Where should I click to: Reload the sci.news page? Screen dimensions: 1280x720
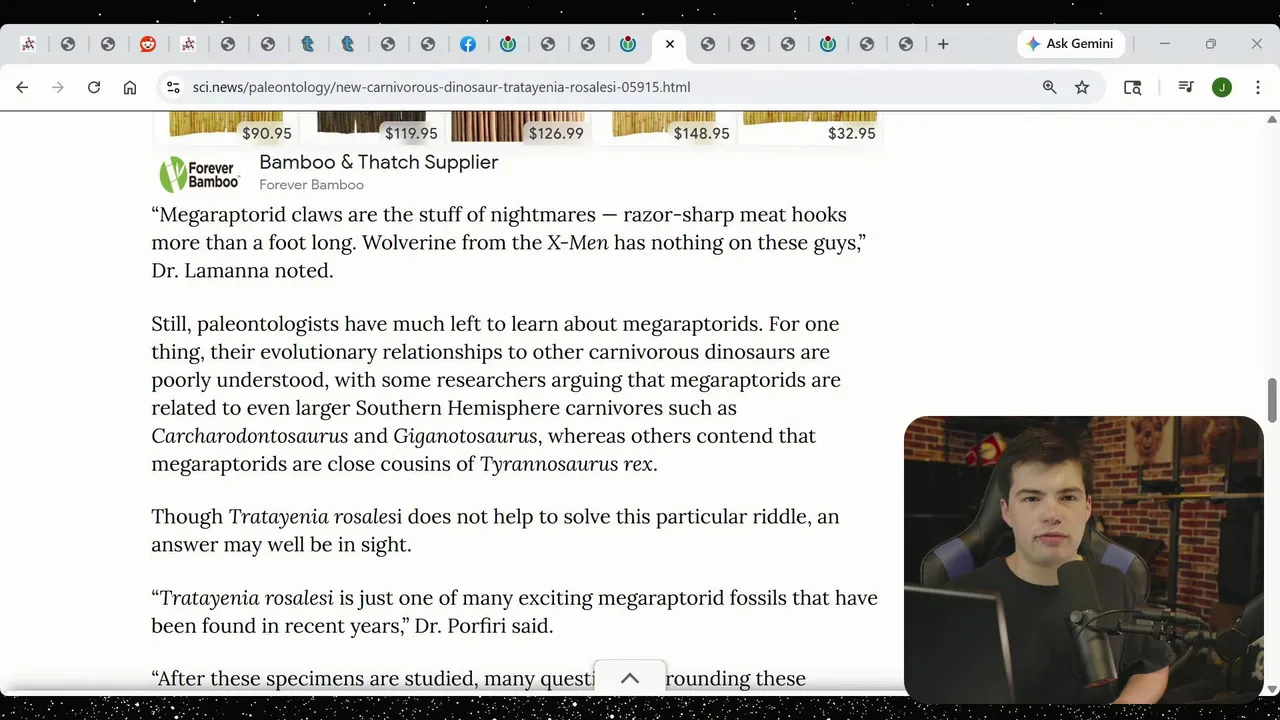[94, 87]
